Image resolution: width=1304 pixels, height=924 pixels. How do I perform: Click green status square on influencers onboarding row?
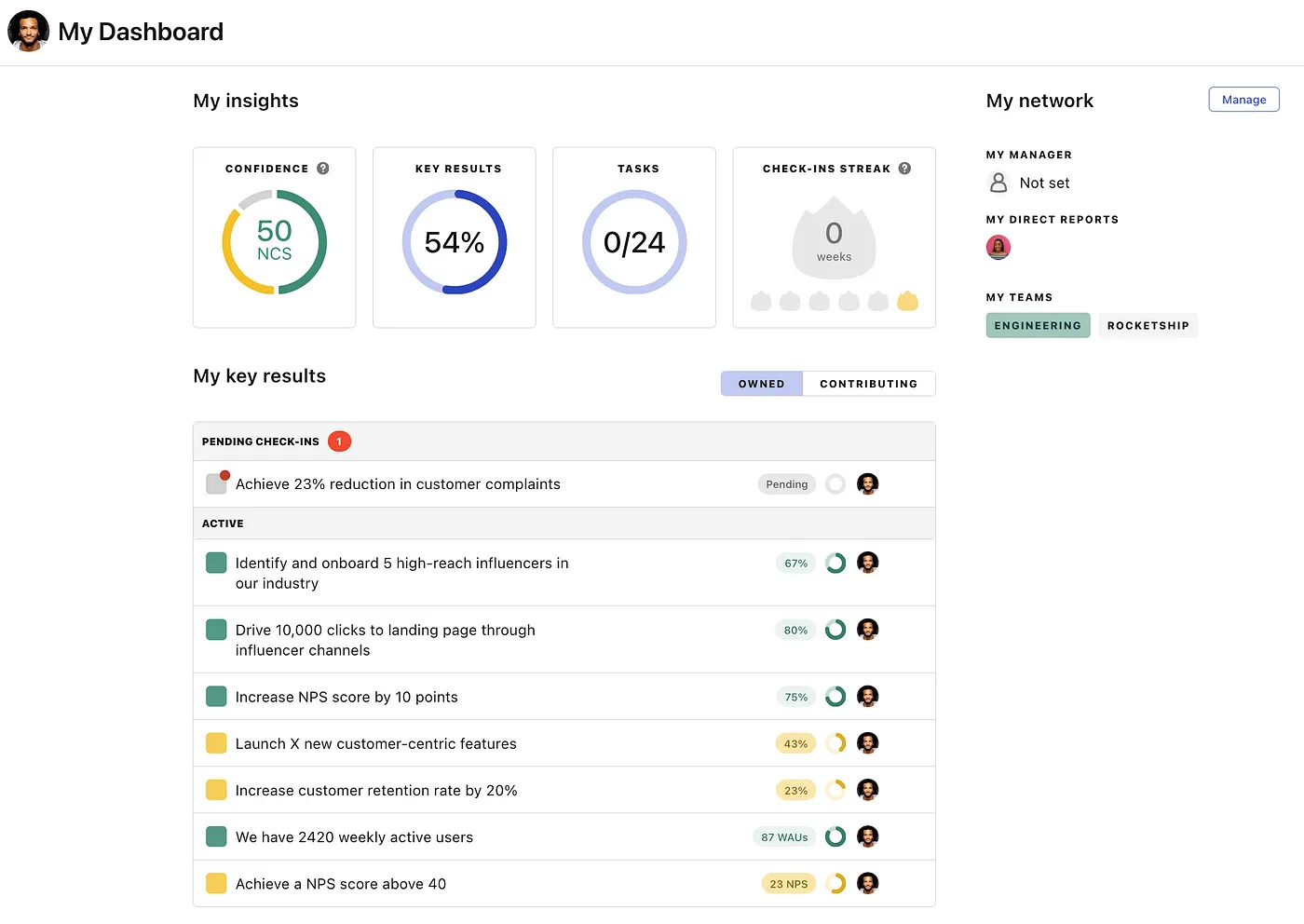pyautogui.click(x=216, y=563)
